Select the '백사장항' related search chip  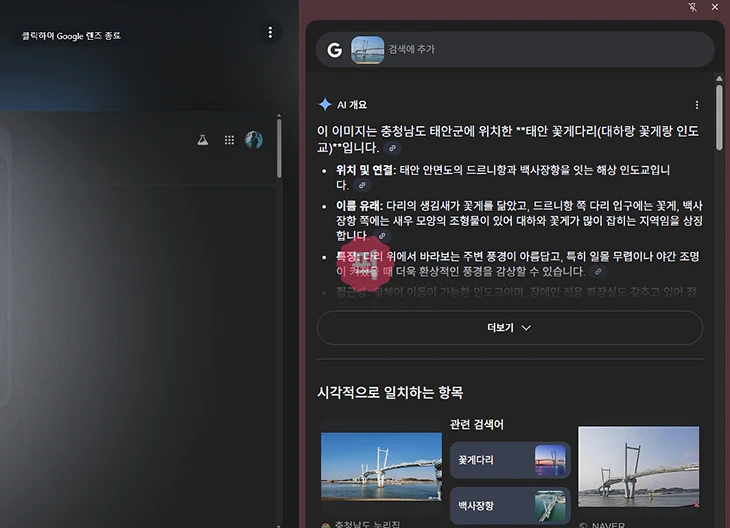(x=510, y=506)
